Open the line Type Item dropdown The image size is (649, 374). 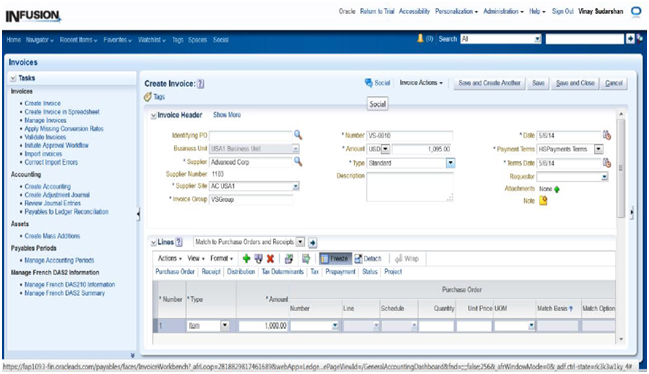coord(225,326)
